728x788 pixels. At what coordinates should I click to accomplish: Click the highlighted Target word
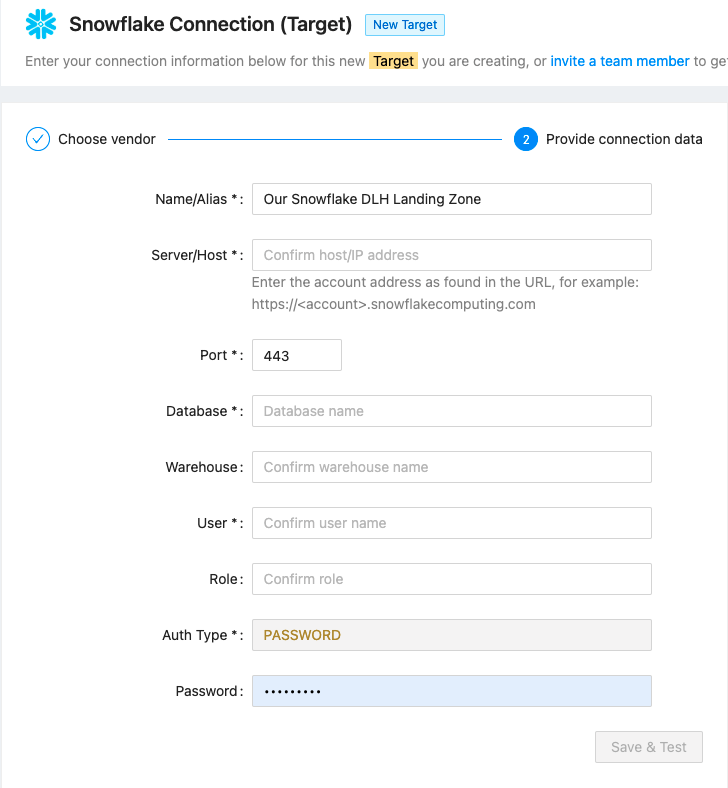(x=393, y=61)
